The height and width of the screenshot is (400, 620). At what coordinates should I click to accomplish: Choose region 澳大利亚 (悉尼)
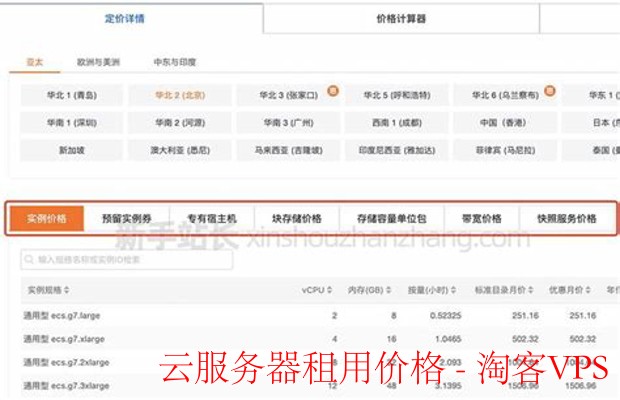coord(180,150)
